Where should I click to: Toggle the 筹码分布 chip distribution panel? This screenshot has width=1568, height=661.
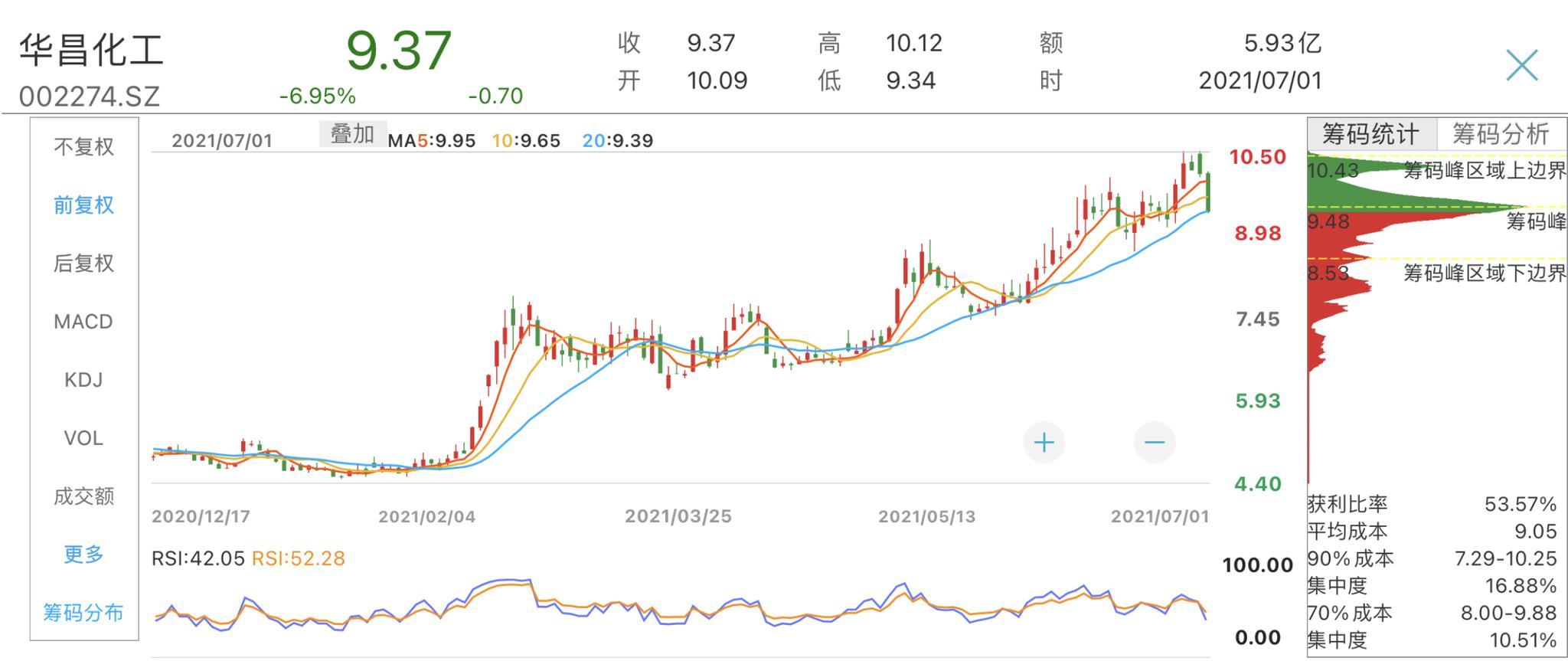point(83,613)
